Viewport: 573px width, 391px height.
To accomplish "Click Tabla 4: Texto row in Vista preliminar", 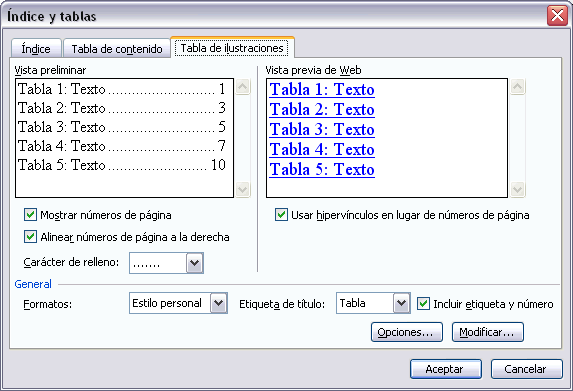I will pos(122,146).
